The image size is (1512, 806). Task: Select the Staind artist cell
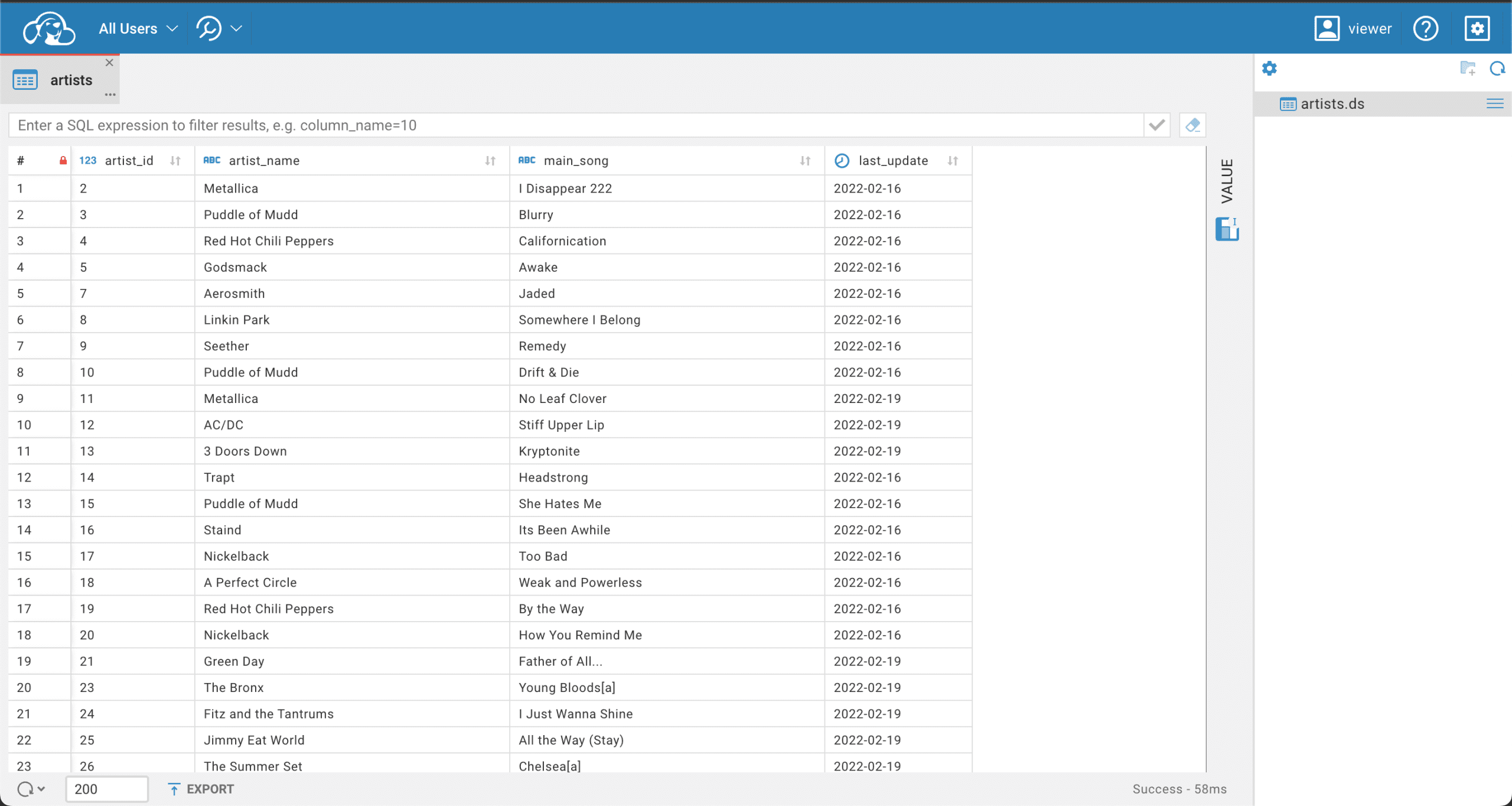[352, 530]
